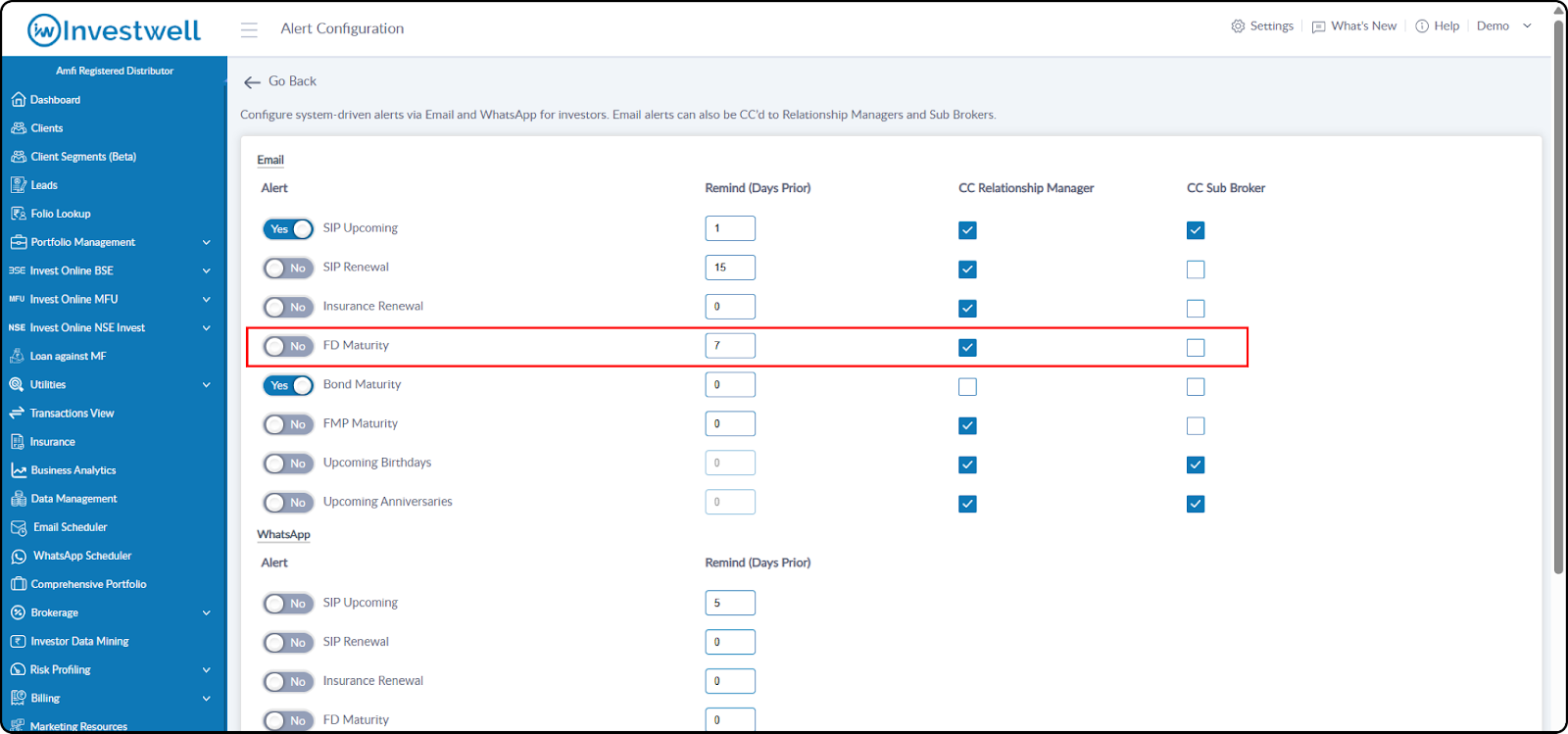This screenshot has width=1568, height=734.
Task: Expand Invest Online MFU chevron
Action: click(x=207, y=299)
